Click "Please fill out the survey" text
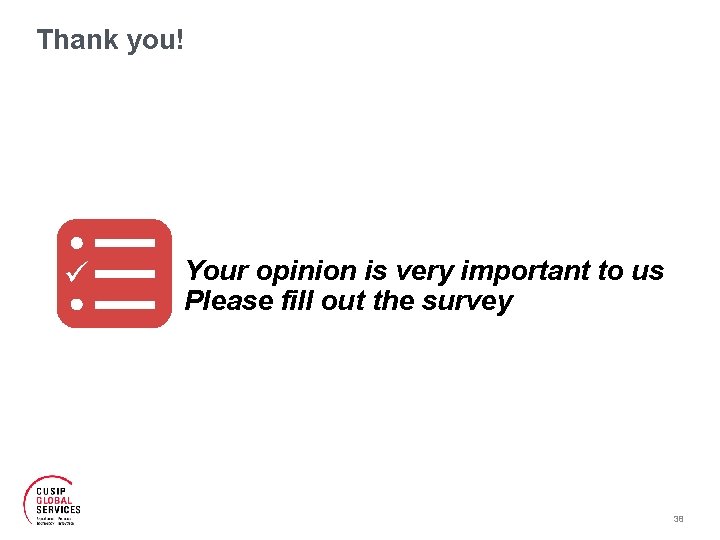Image resolution: width=720 pixels, height=540 pixels. [x=349, y=301]
